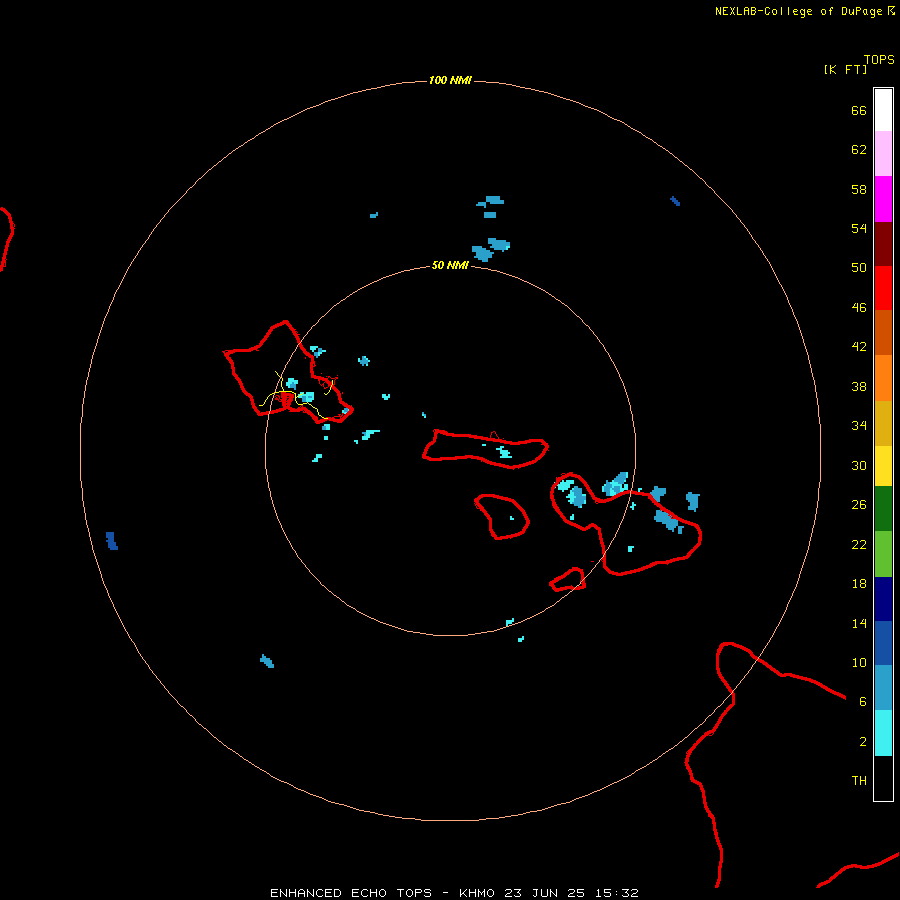Click the light green 18-22 kft swatch
The image size is (900, 900).
(883, 554)
